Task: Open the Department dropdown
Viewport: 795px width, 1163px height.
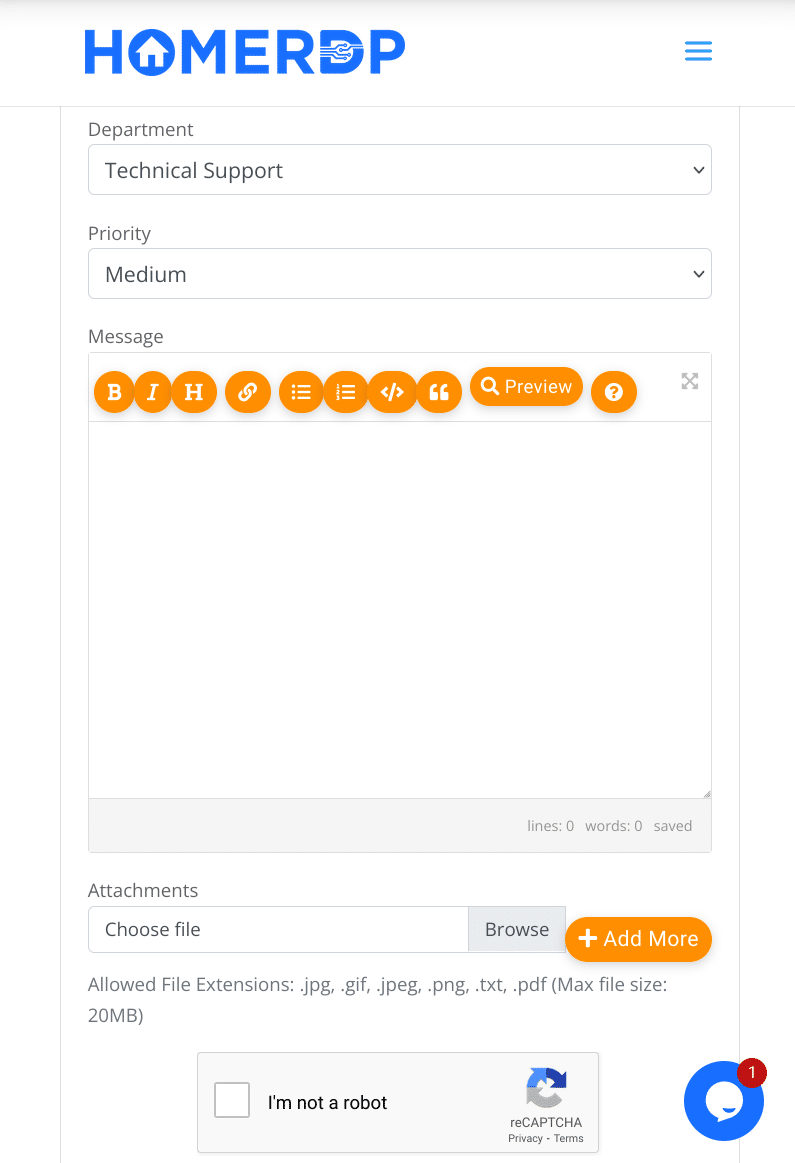Action: click(400, 170)
